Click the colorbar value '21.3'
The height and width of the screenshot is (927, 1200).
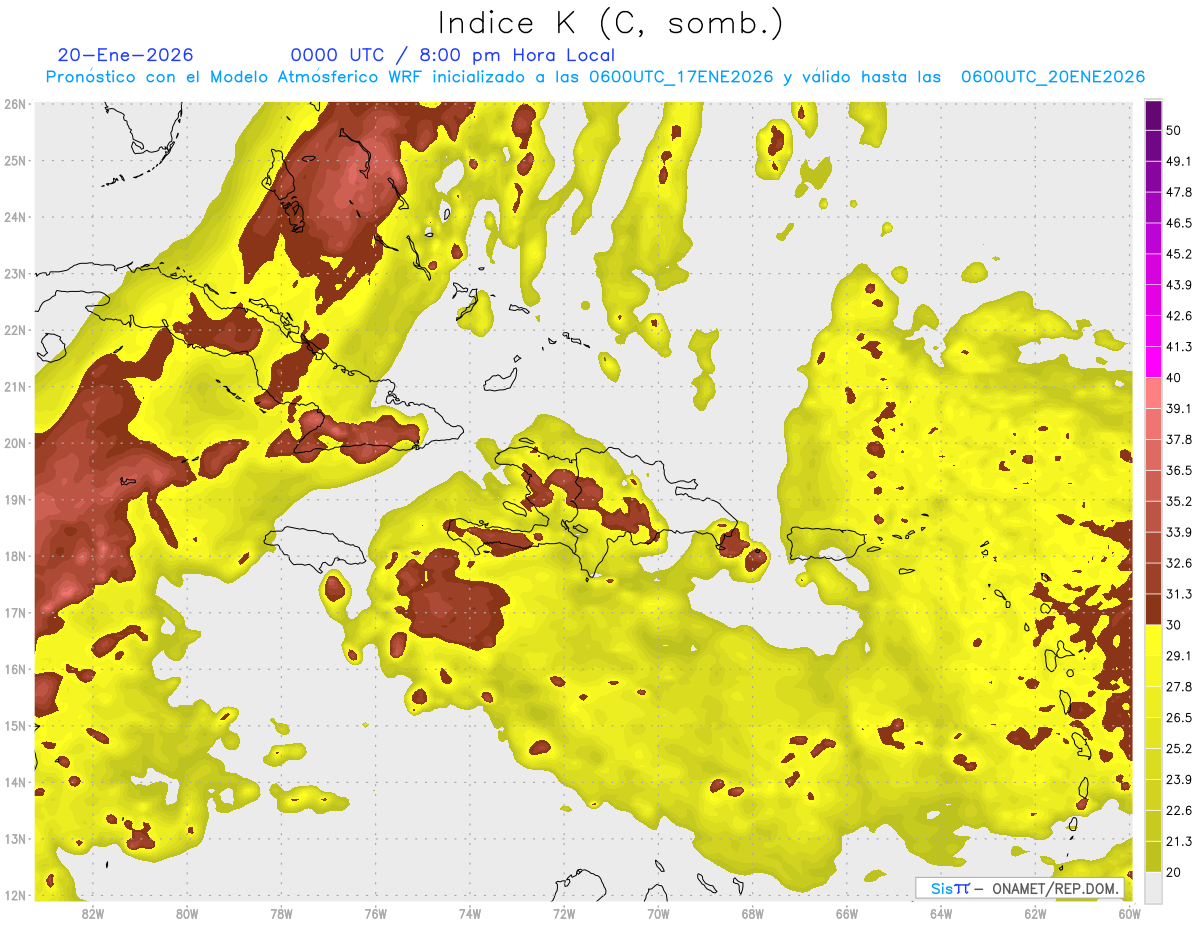coord(1179,842)
